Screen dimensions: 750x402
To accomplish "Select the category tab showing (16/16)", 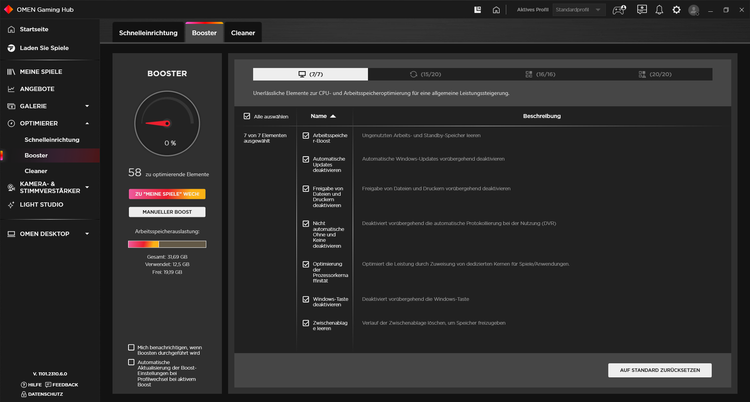I will [540, 74].
